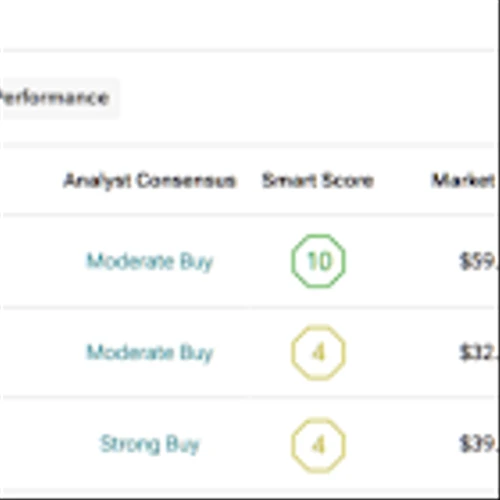Click the word Analyst in the column header
This screenshot has width=500, height=500.
coord(97,181)
